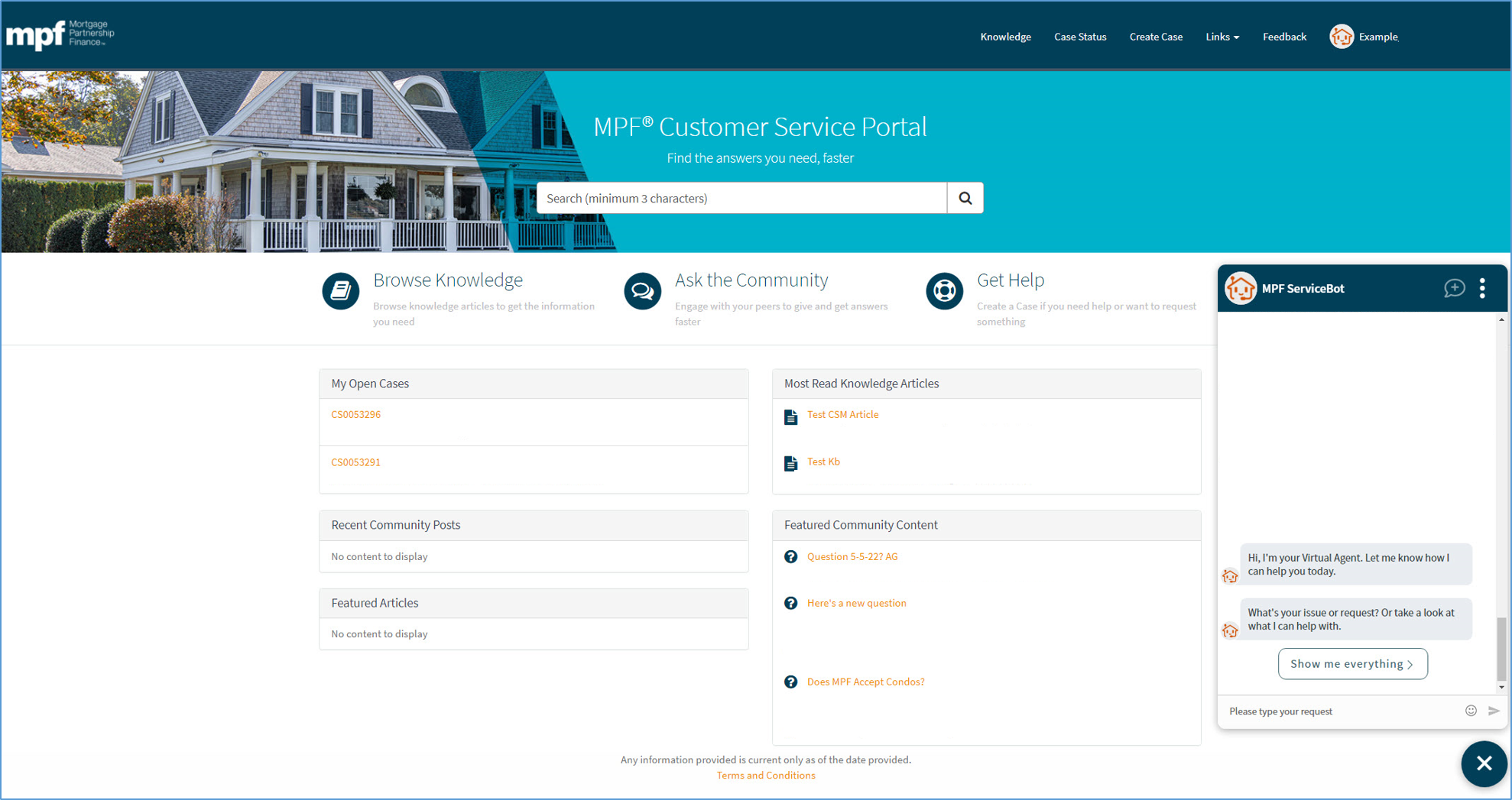Screen dimensions: 1512x800
Task: Open case CS0053291
Action: tap(355, 462)
